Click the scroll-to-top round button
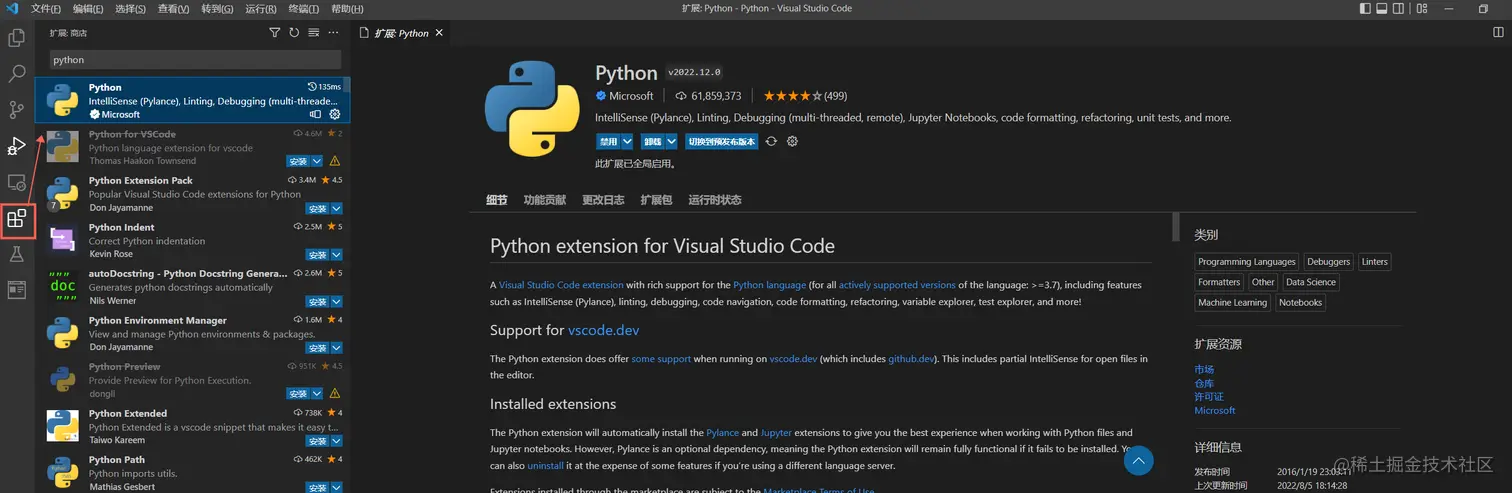Screen dimensions: 1512x493 (1139, 460)
